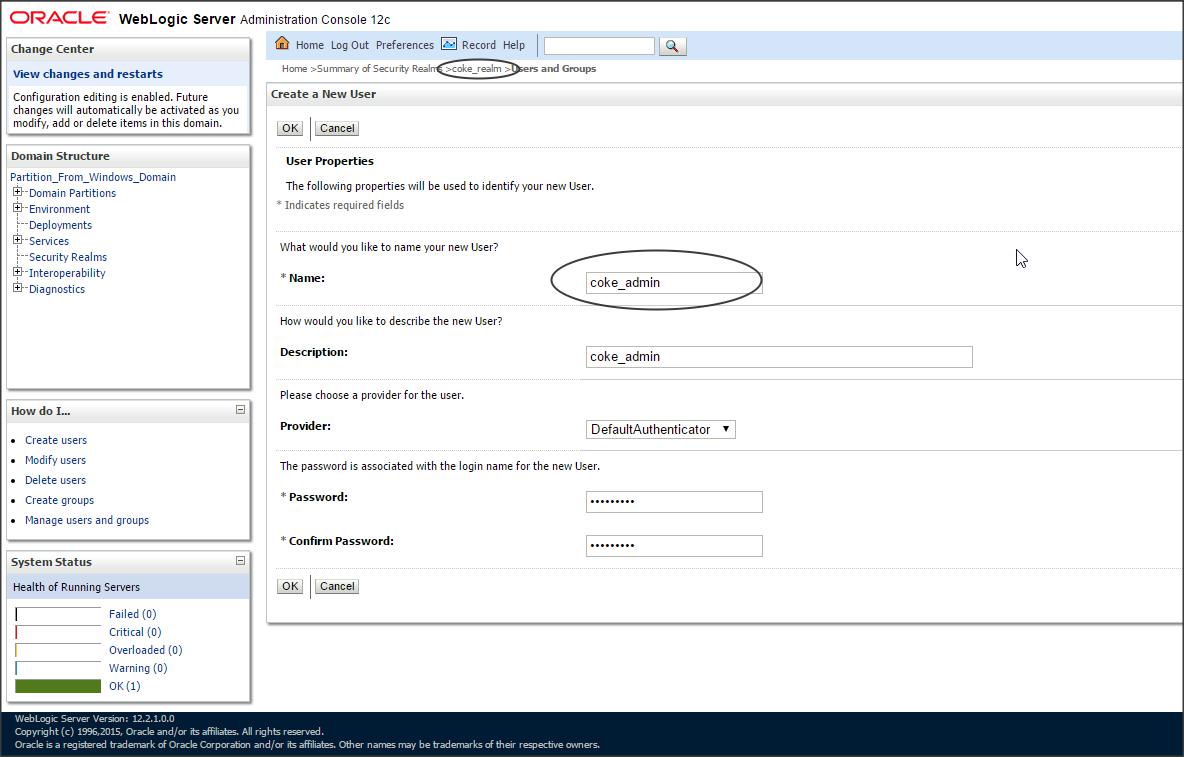Open Security Realms in Domain Structure

[x=68, y=257]
